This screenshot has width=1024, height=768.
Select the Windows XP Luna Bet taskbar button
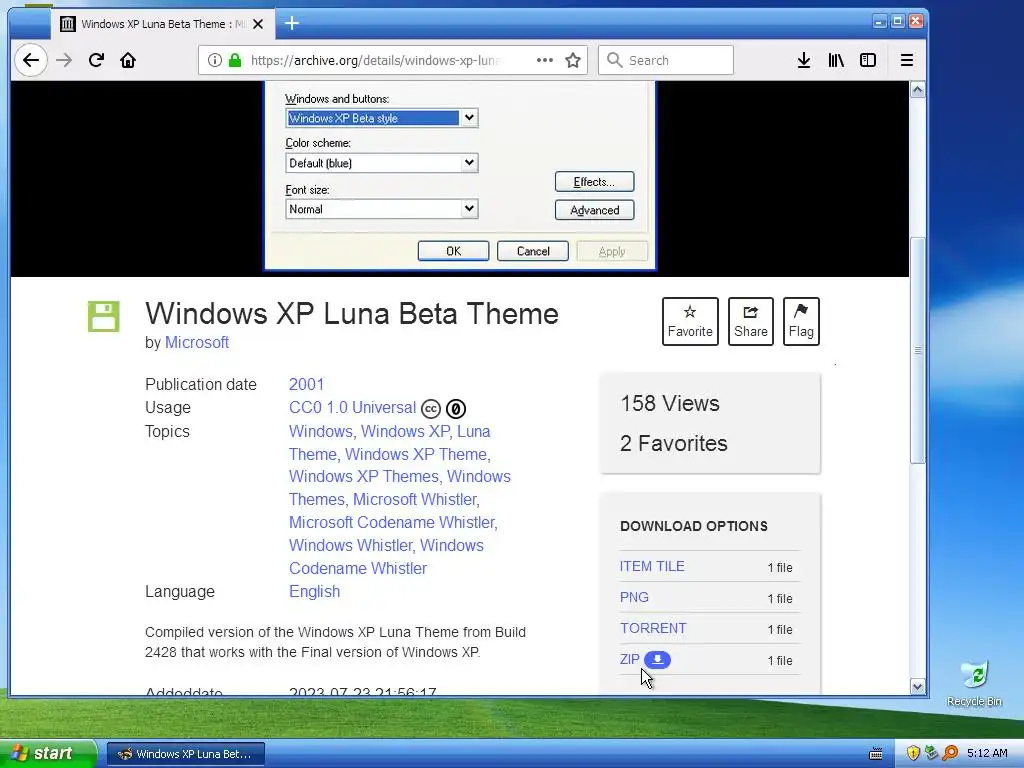click(x=185, y=754)
